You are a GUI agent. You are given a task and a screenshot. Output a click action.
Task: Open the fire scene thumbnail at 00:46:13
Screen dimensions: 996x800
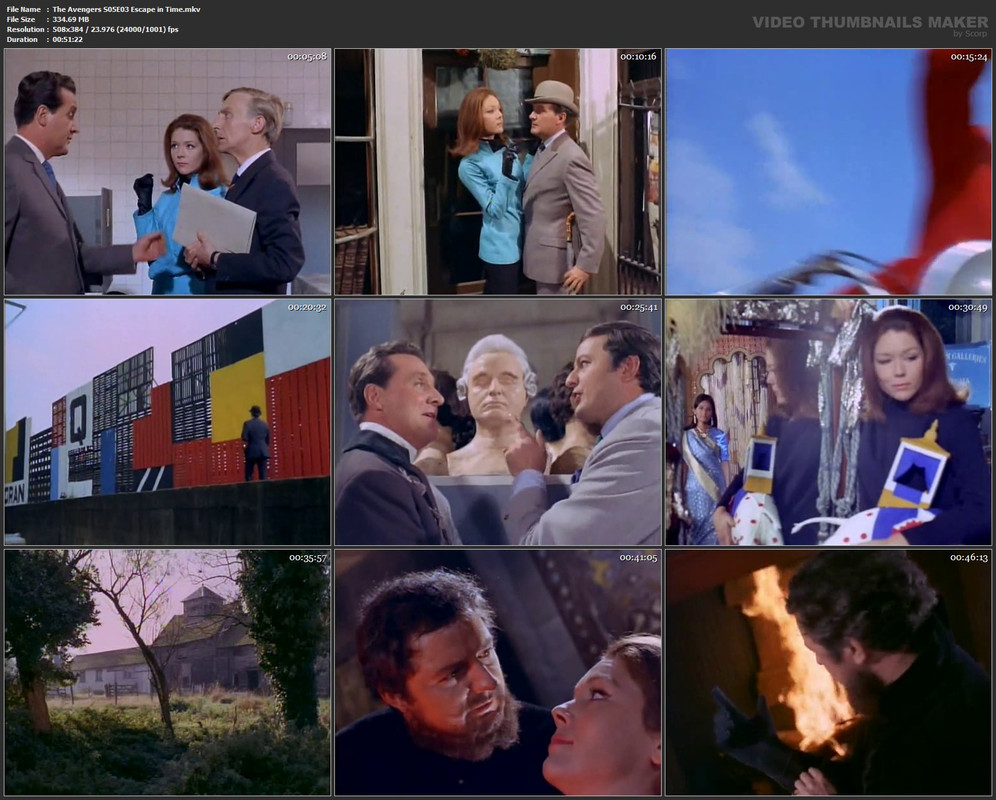pyautogui.click(x=828, y=672)
